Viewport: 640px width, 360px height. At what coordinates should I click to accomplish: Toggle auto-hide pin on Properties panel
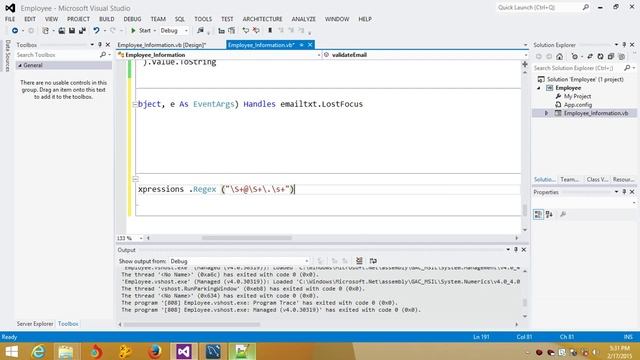point(624,192)
